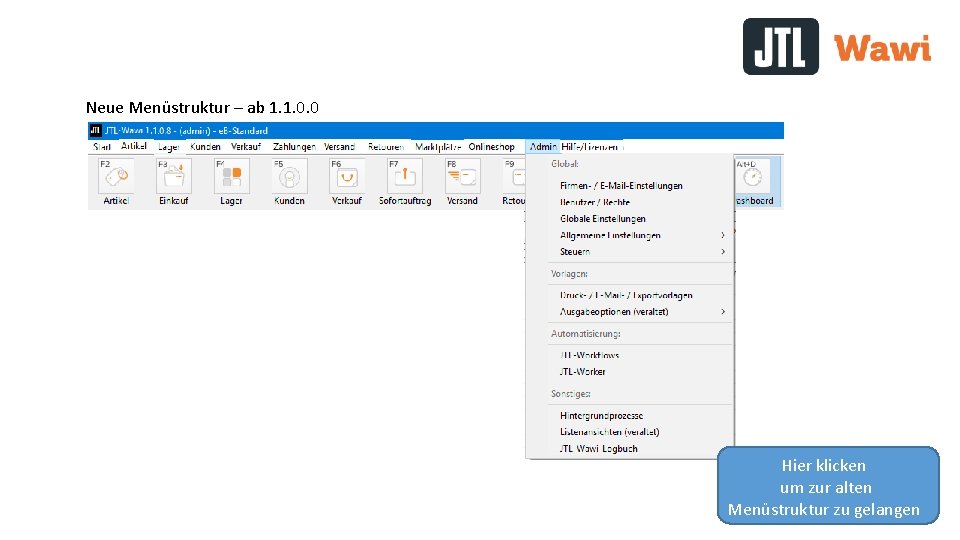This screenshot has height=540, width=960.
Task: Open the Versand toolbar icon (F8)
Action: pos(462,182)
